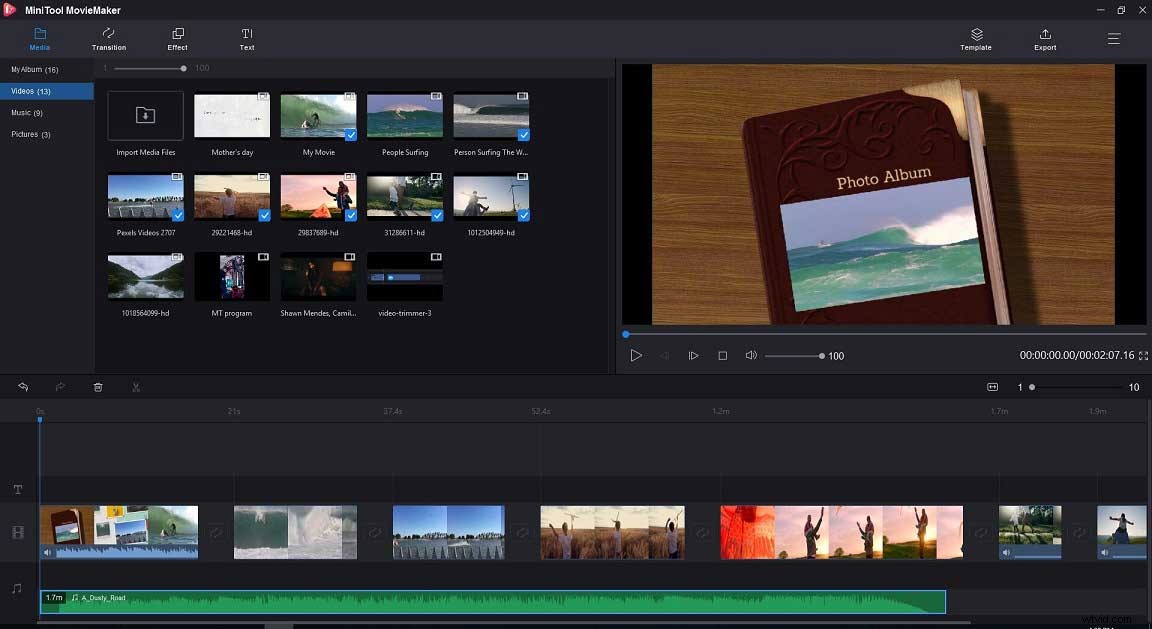Image resolution: width=1152 pixels, height=629 pixels.
Task: Open the Text tab
Action: click(x=246, y=39)
